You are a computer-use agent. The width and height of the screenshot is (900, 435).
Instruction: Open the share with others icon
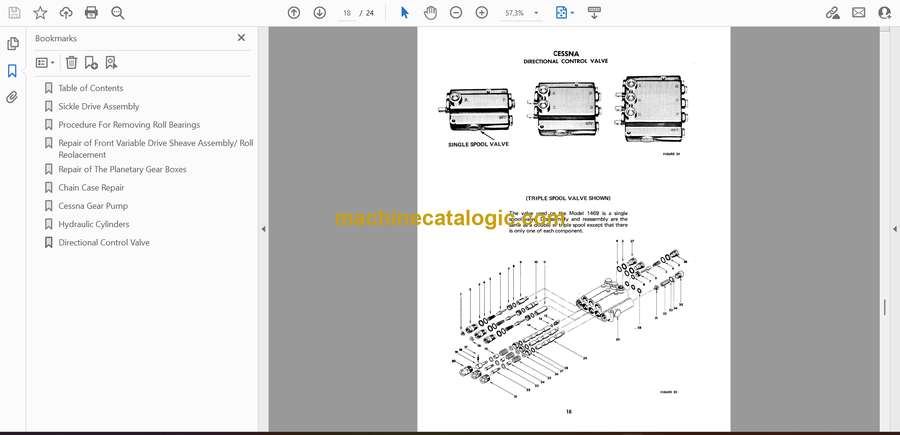coord(885,13)
